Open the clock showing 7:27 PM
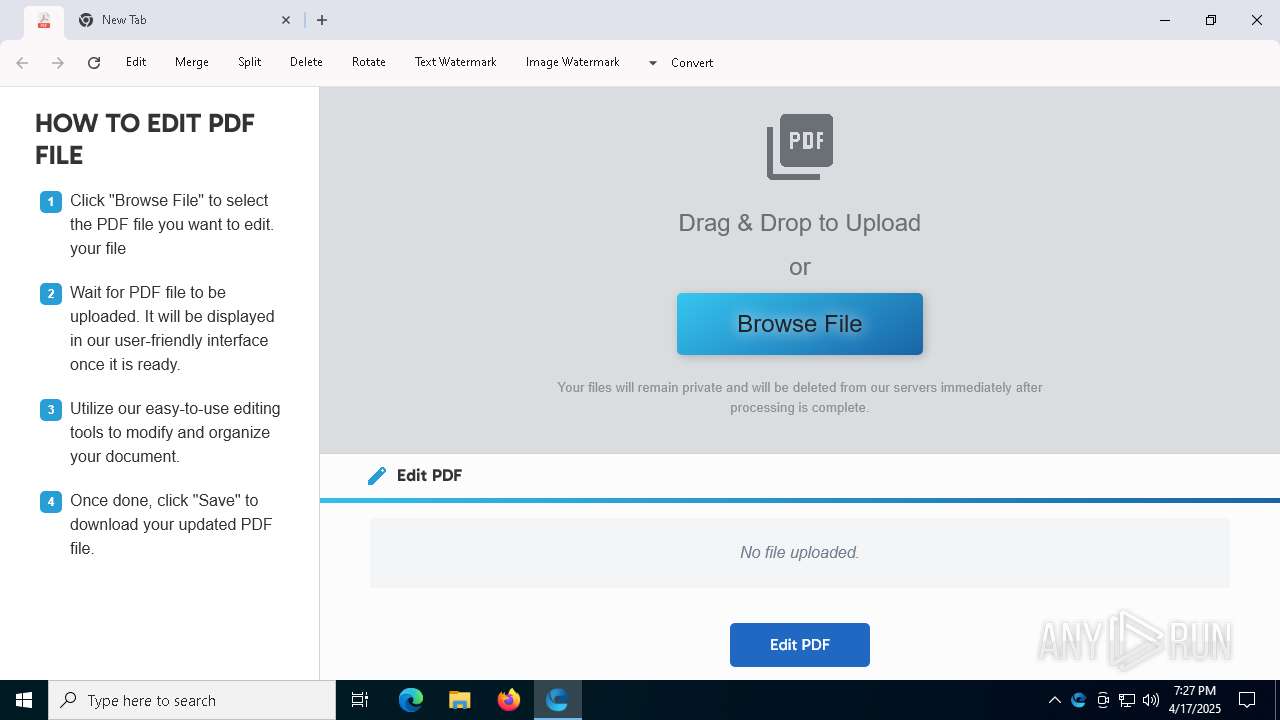Screen dimensions: 1280x720 (1195, 700)
